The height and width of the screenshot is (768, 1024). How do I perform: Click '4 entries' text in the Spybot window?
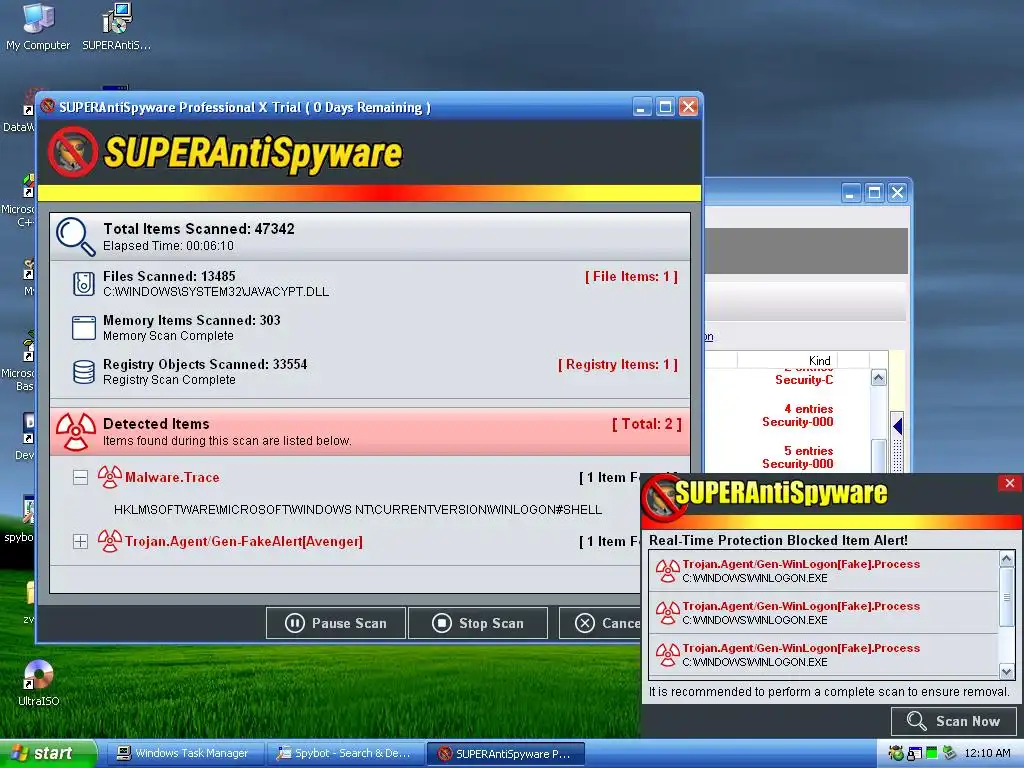tap(808, 409)
